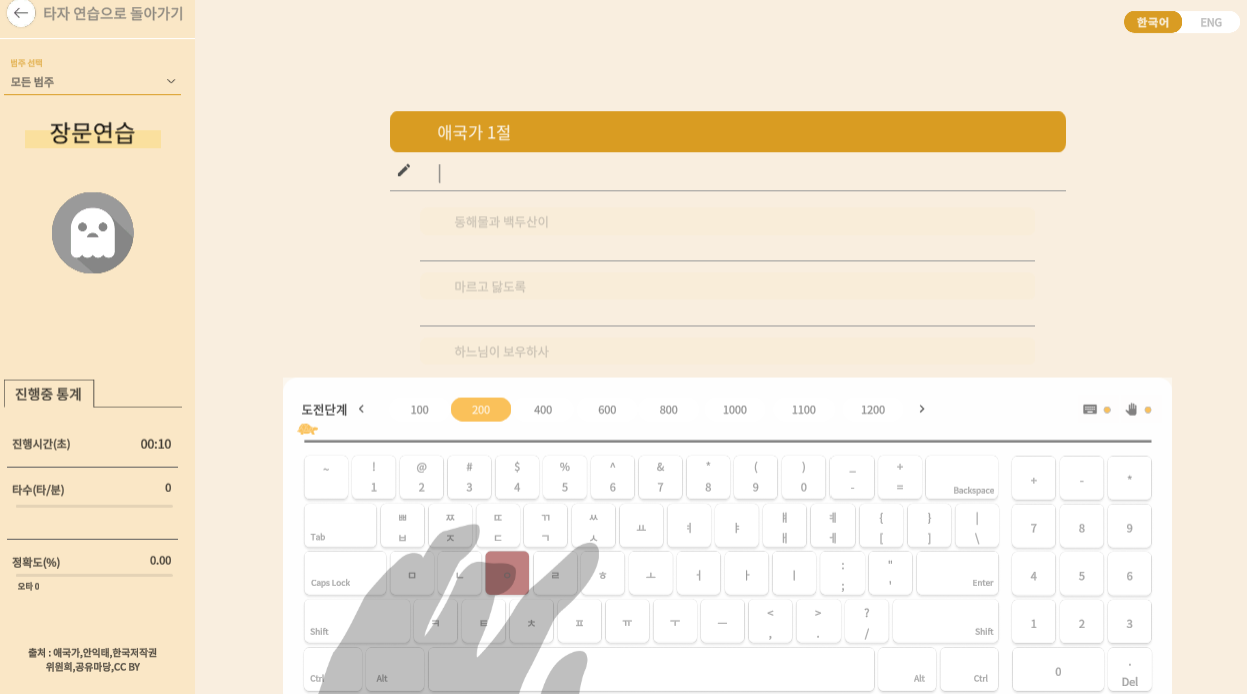Click the ㅎ key on virtual keyboard
The image size is (1247, 694).
603,573
